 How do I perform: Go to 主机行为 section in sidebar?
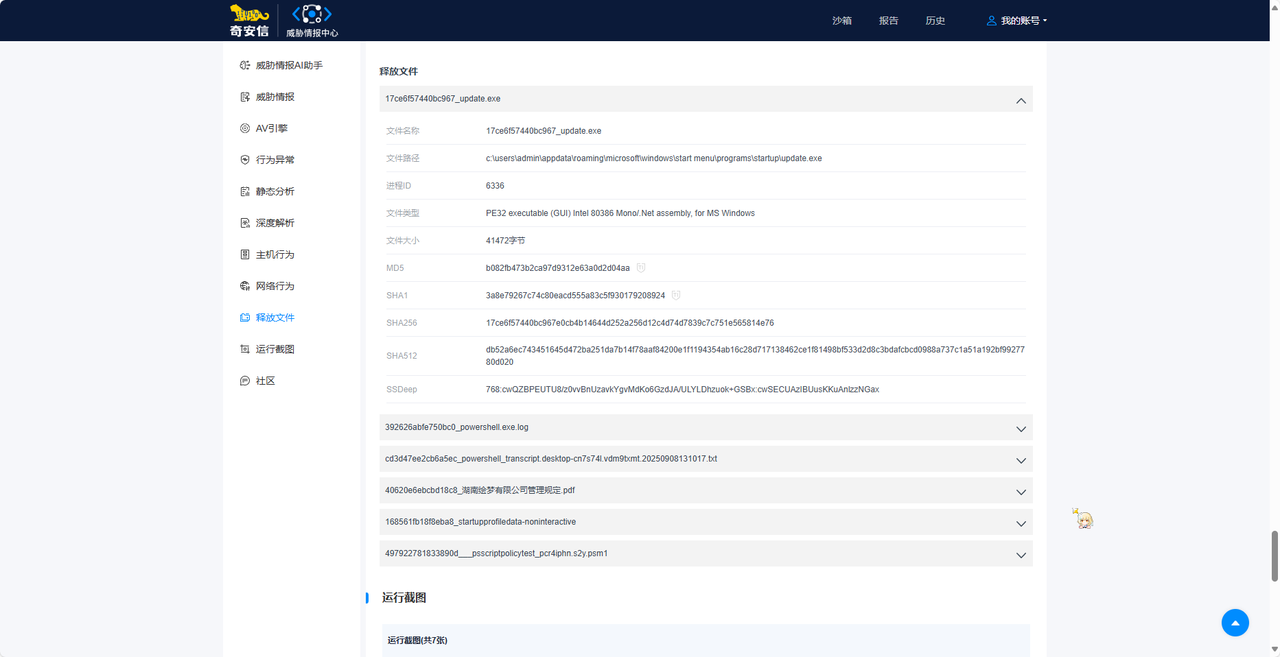[275, 255]
